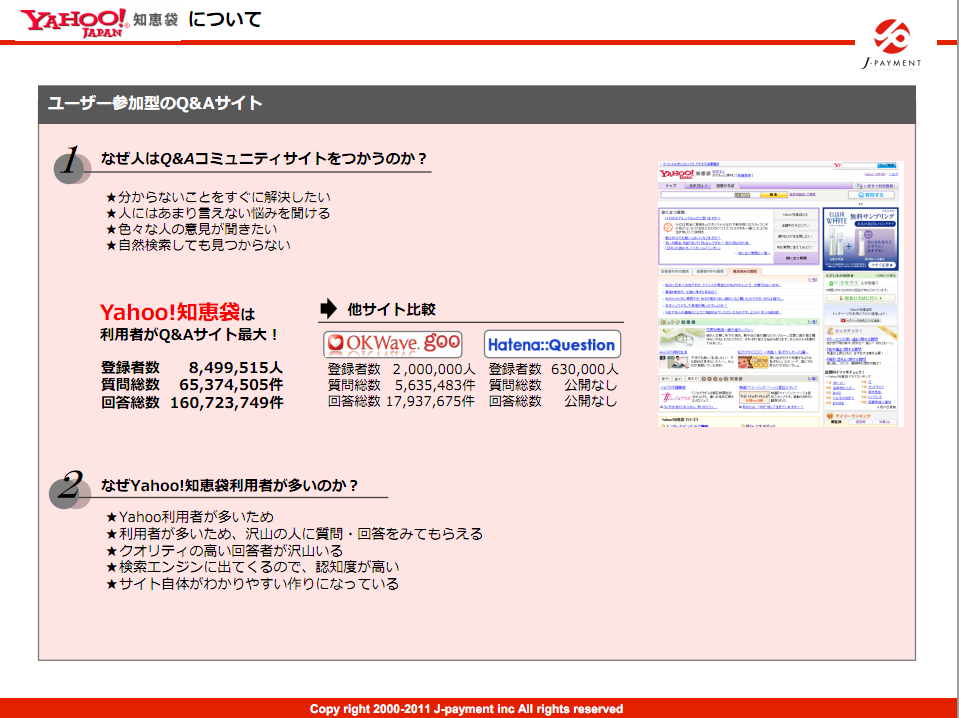Click the black arrow beside 他サイト比較
Image resolution: width=959 pixels, height=718 pixels.
pyautogui.click(x=328, y=308)
